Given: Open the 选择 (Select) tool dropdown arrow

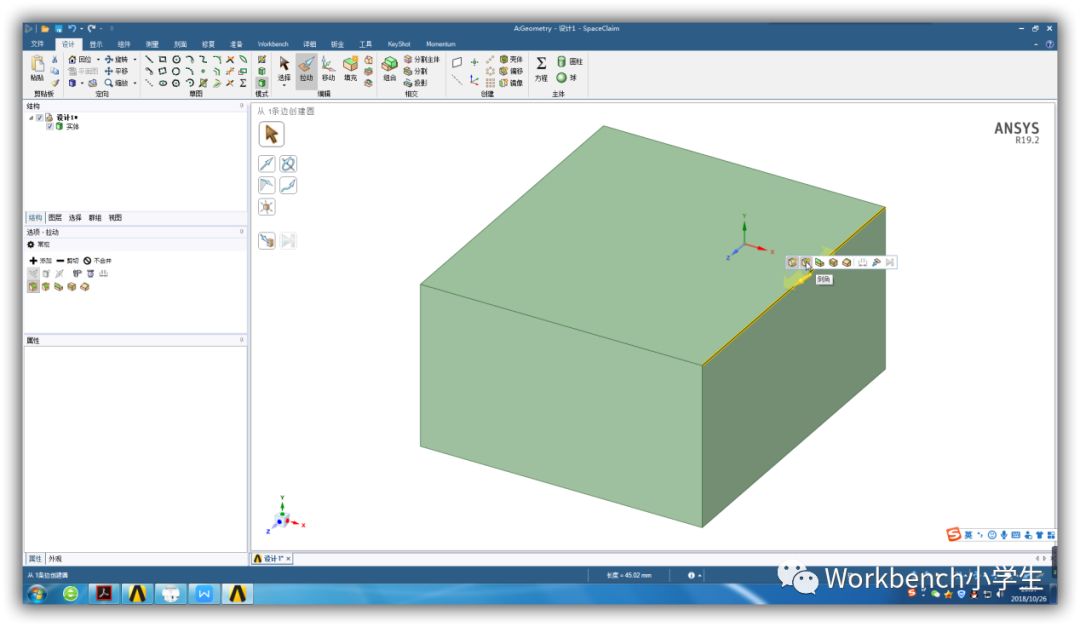Looking at the screenshot, I should [284, 85].
